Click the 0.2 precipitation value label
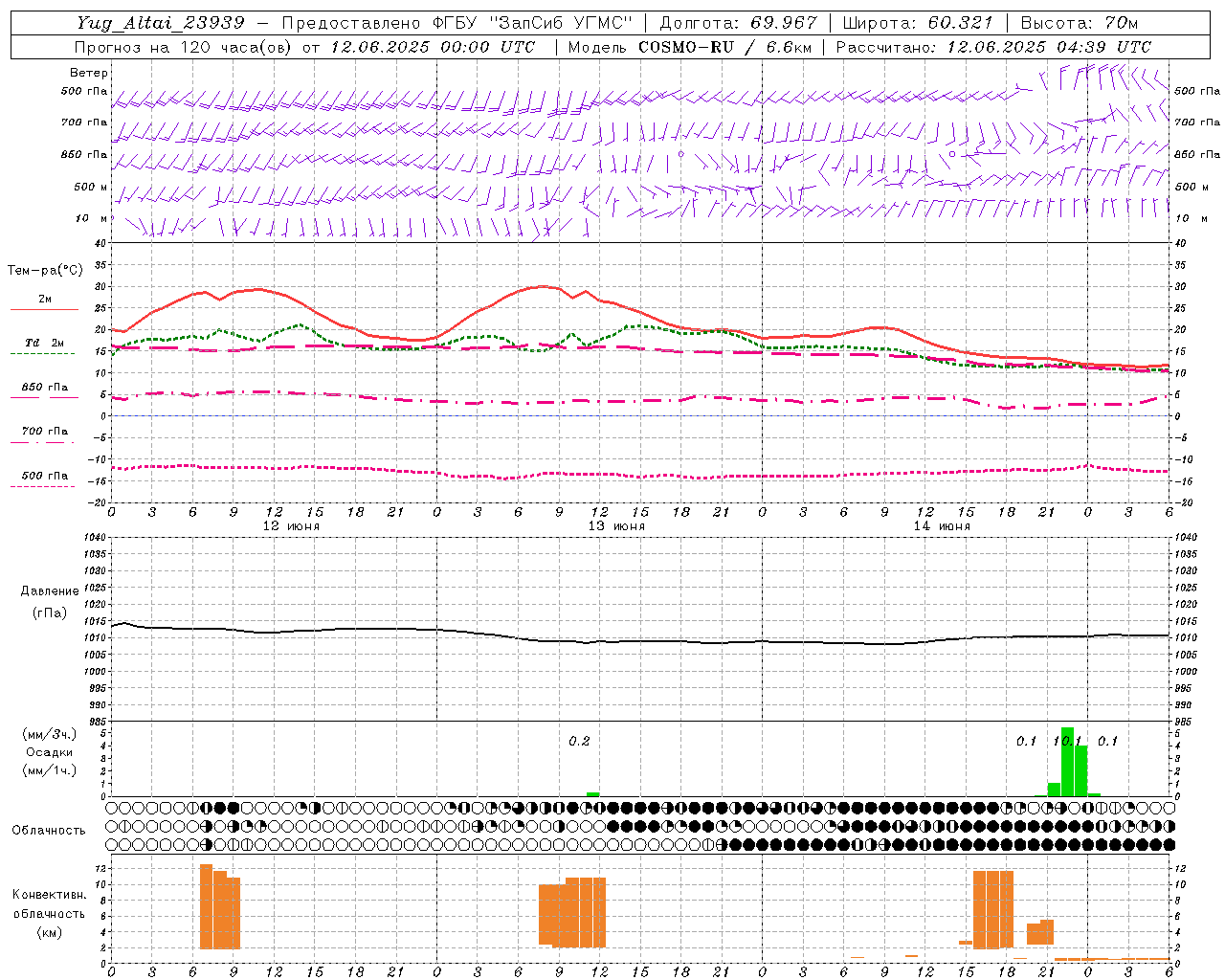 (x=579, y=742)
